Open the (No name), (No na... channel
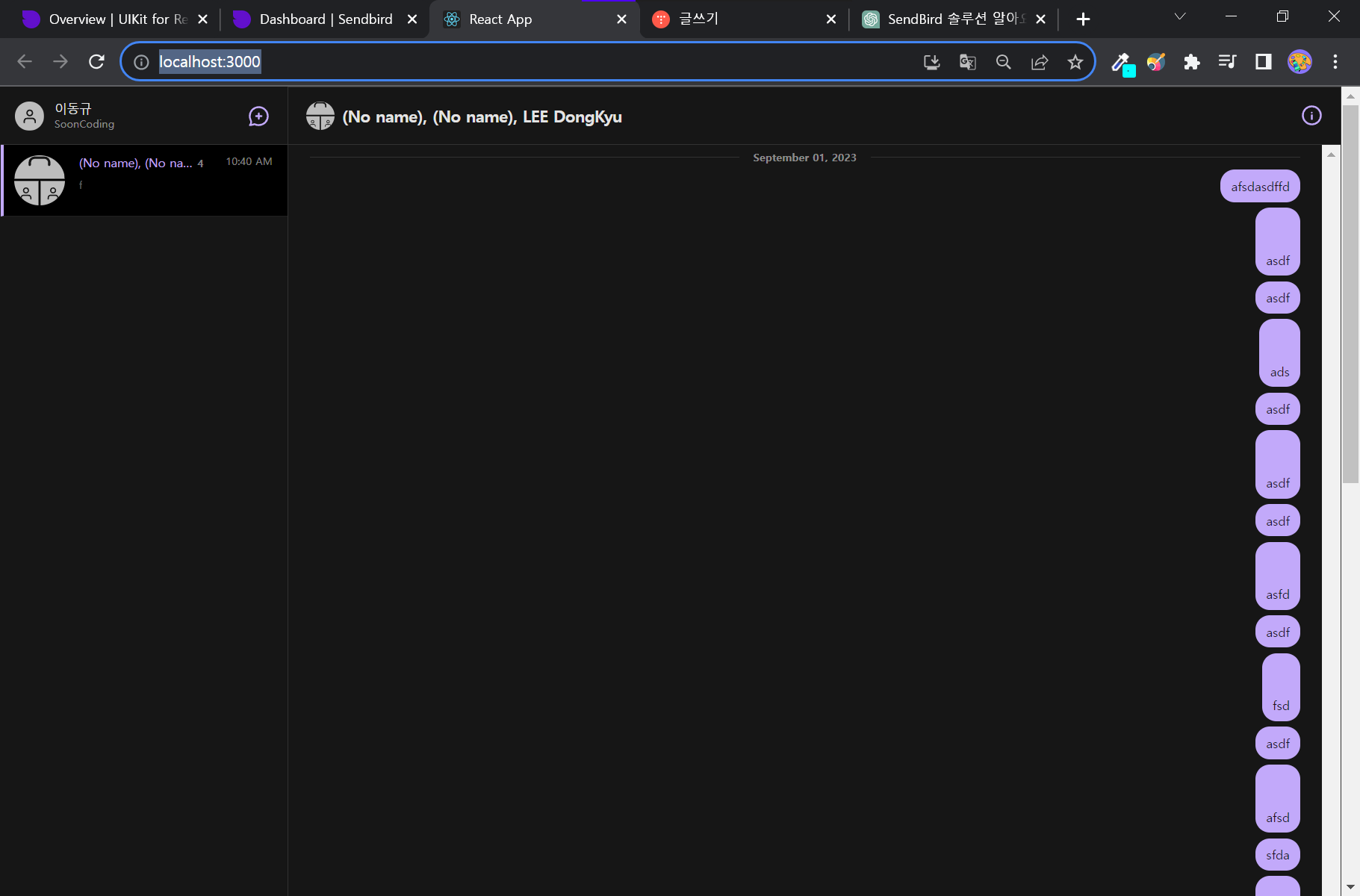The width and height of the screenshot is (1360, 896). [x=144, y=181]
